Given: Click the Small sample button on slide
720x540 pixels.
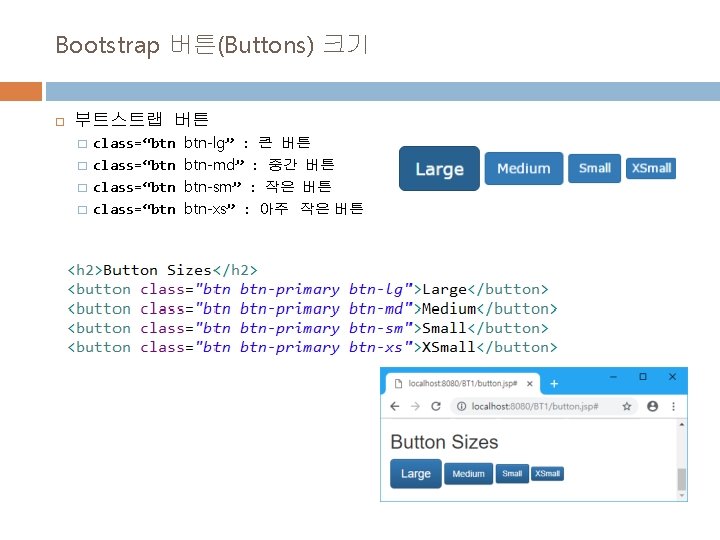Looking at the screenshot, I should (595, 168).
